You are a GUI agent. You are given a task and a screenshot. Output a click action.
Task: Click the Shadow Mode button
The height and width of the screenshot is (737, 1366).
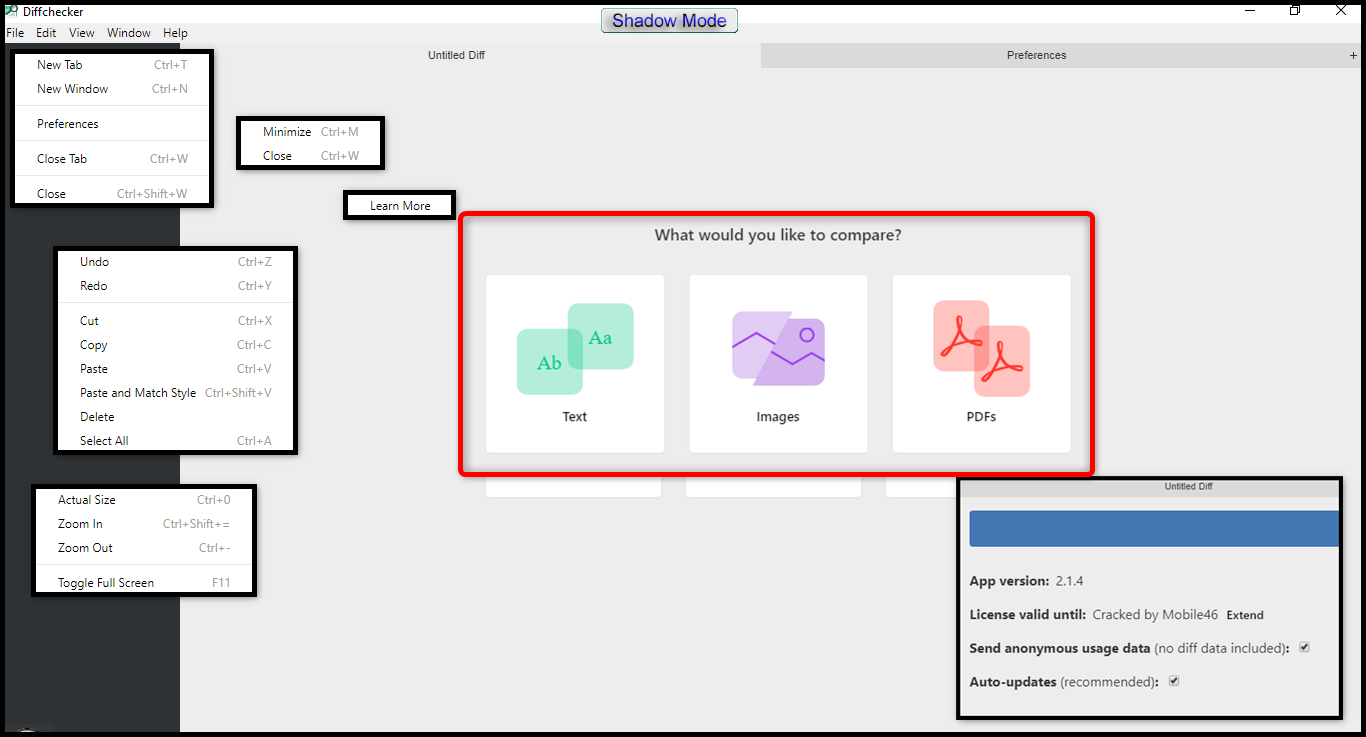pyautogui.click(x=669, y=20)
